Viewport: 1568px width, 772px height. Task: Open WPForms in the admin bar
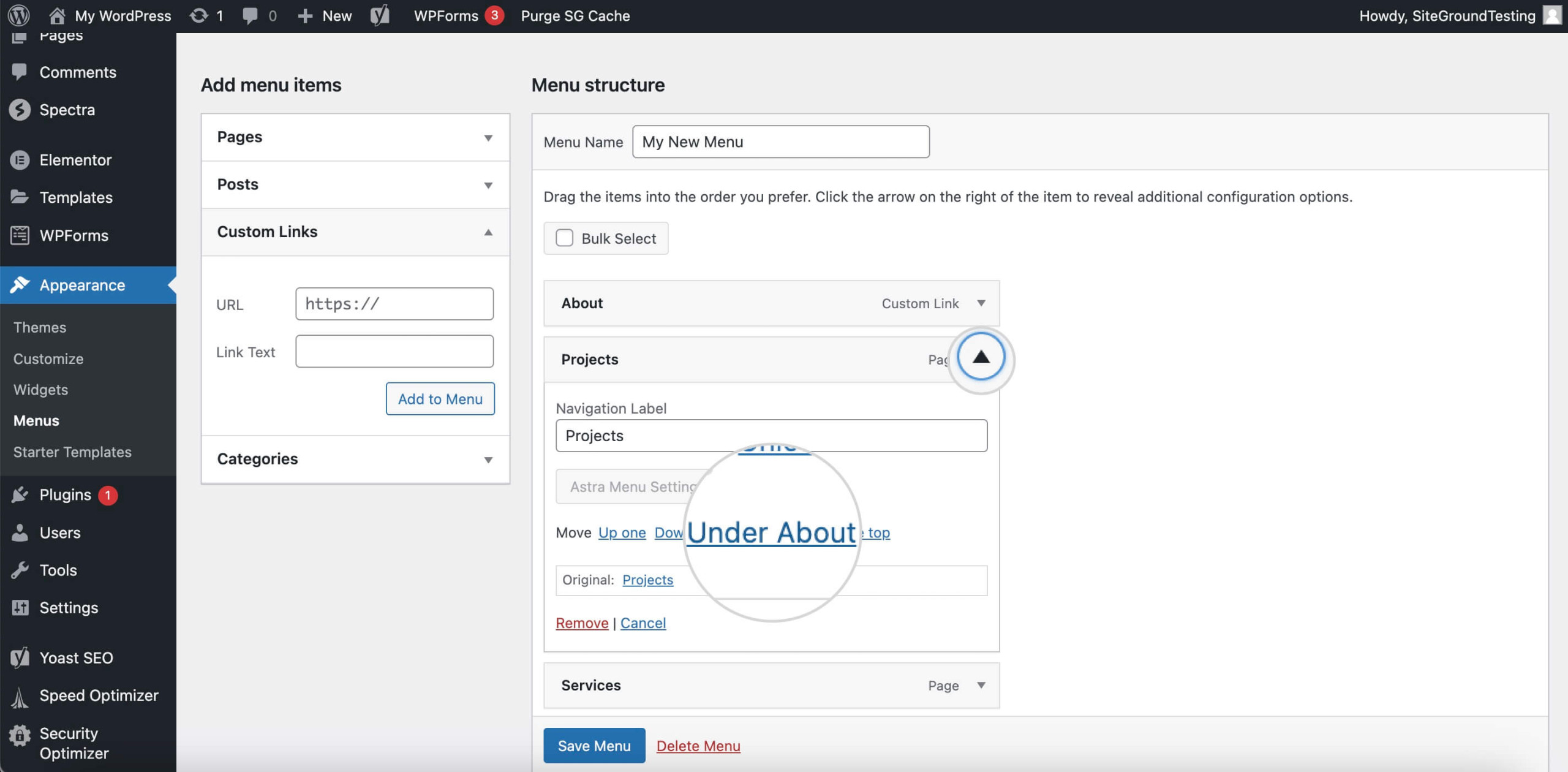point(446,15)
